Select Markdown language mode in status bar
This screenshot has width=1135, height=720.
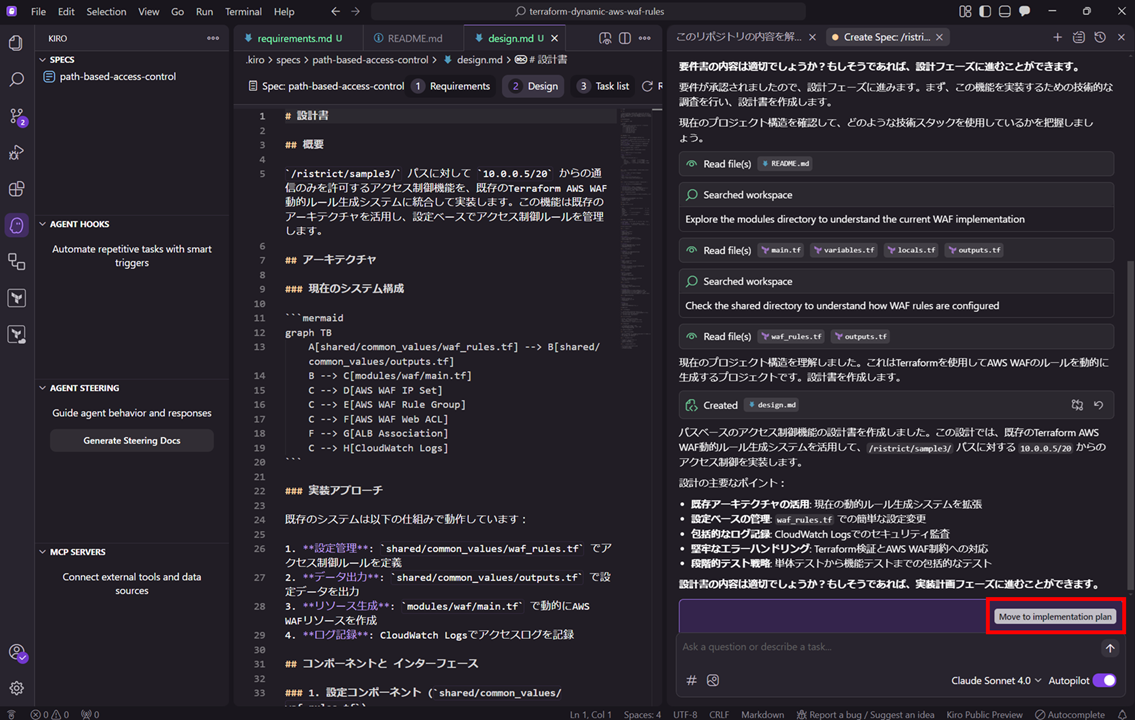[x=762, y=714]
